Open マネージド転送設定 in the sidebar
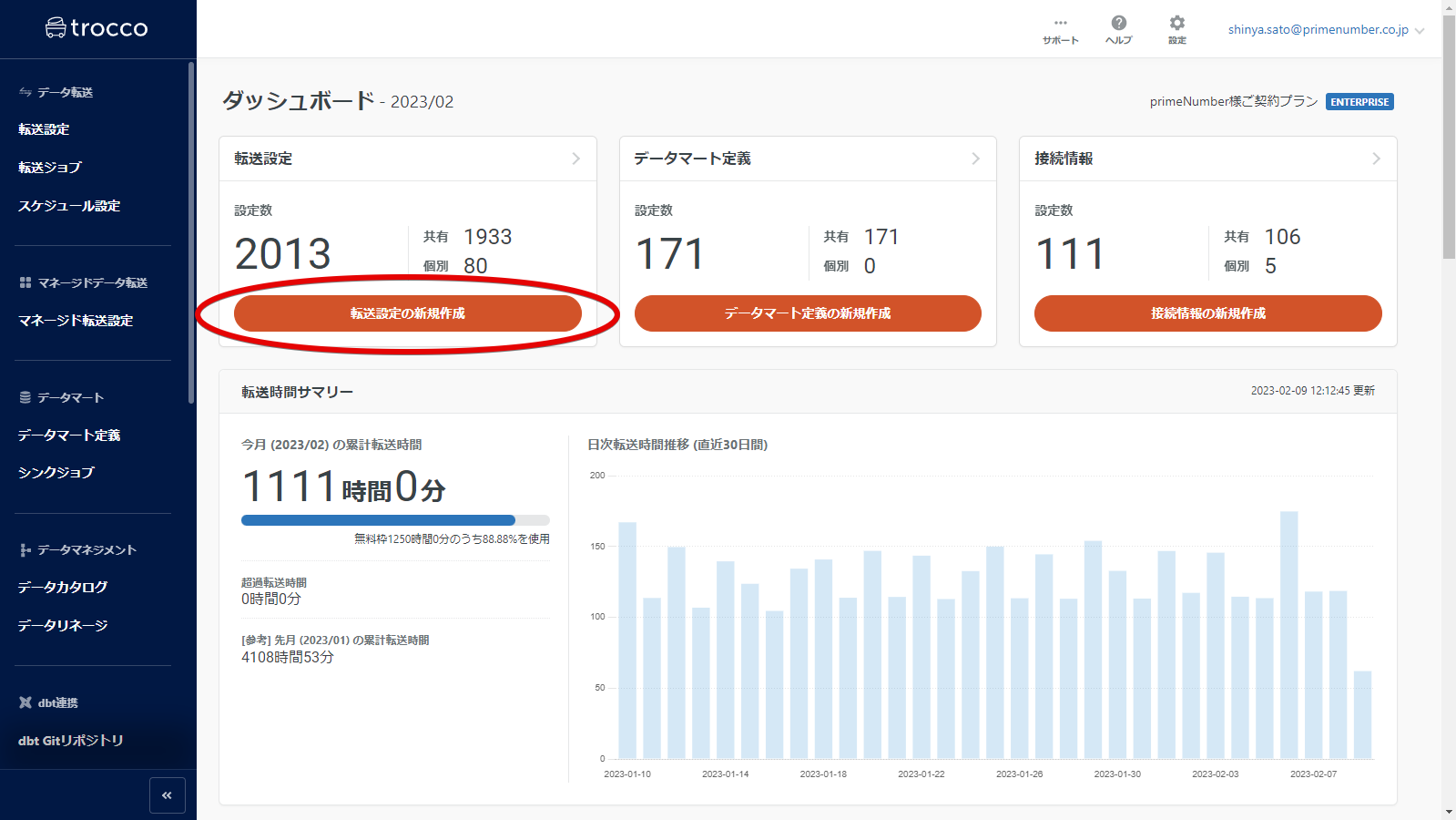This screenshot has width=1456, height=820. (76, 321)
